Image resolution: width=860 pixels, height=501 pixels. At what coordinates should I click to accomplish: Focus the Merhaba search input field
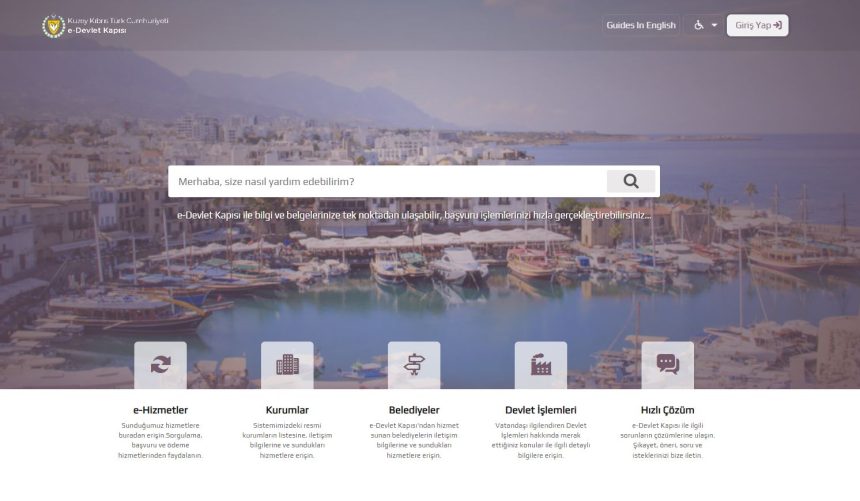(387, 181)
